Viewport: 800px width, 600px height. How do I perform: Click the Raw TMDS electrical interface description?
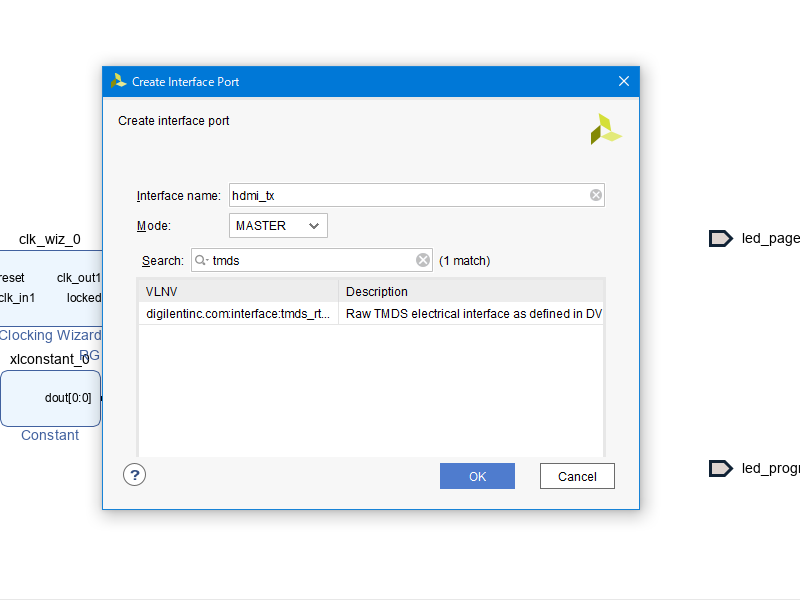[x=470, y=314]
